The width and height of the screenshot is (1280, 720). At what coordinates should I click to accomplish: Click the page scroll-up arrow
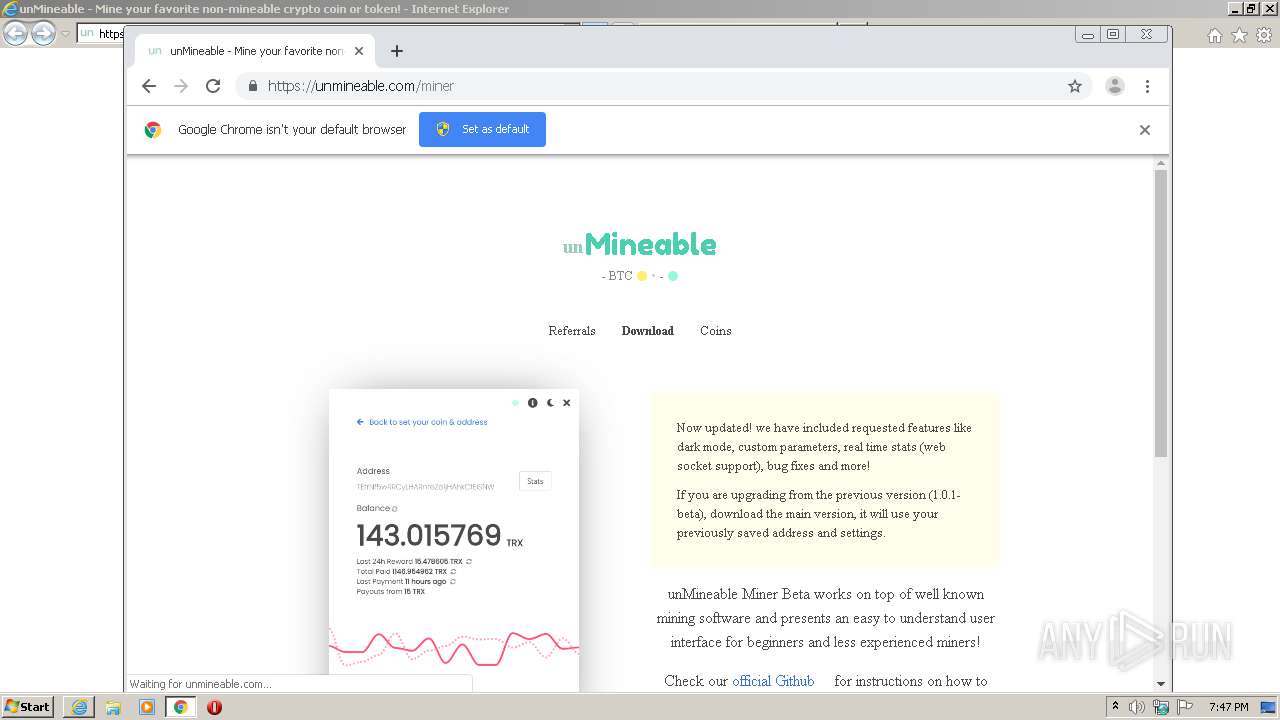(1161, 163)
